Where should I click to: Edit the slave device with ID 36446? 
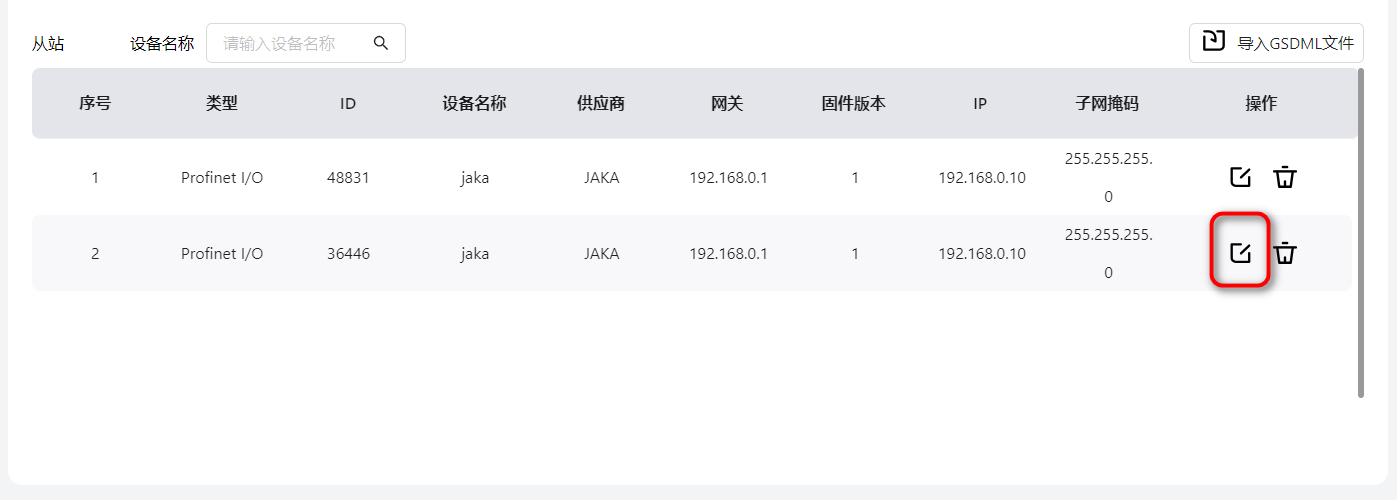(1240, 253)
